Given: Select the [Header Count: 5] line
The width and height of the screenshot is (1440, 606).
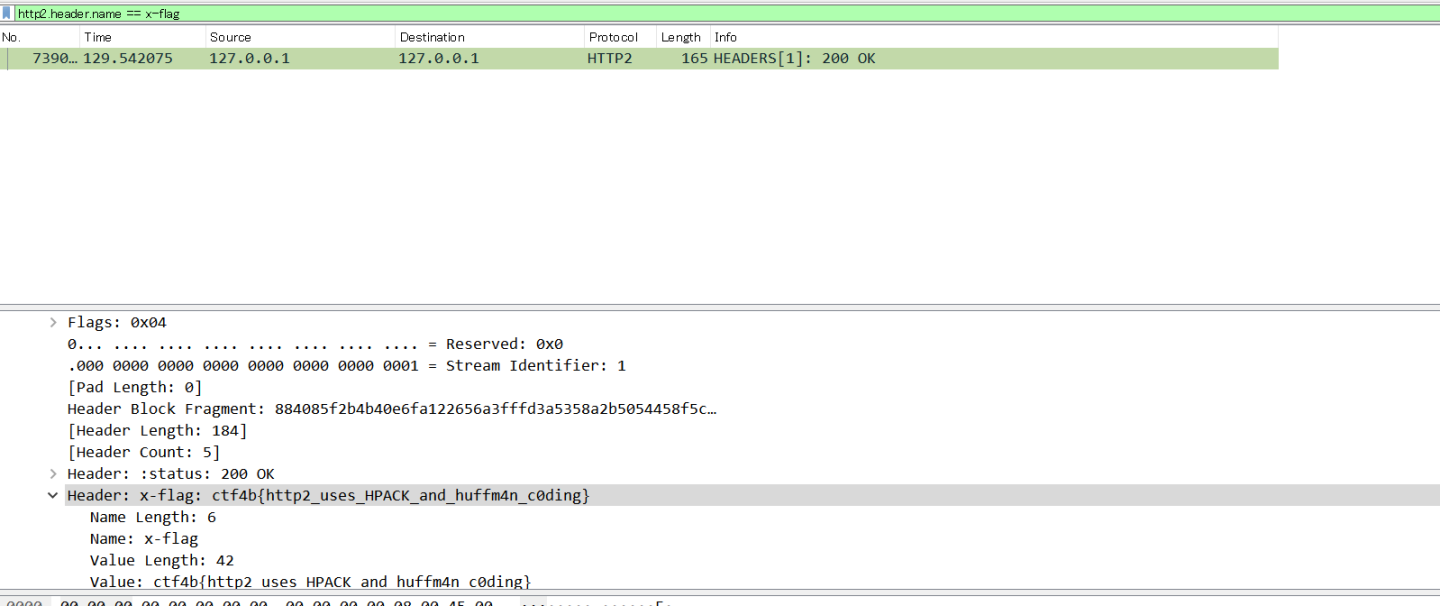Looking at the screenshot, I should tap(143, 452).
